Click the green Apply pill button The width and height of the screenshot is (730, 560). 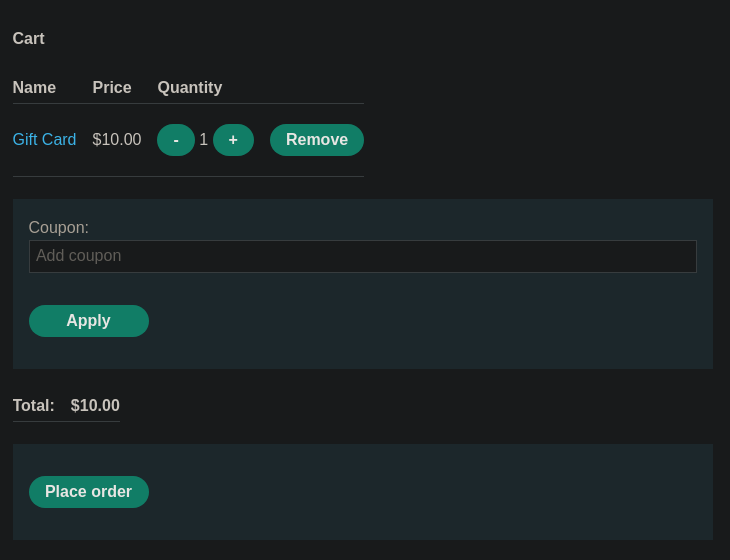click(89, 321)
